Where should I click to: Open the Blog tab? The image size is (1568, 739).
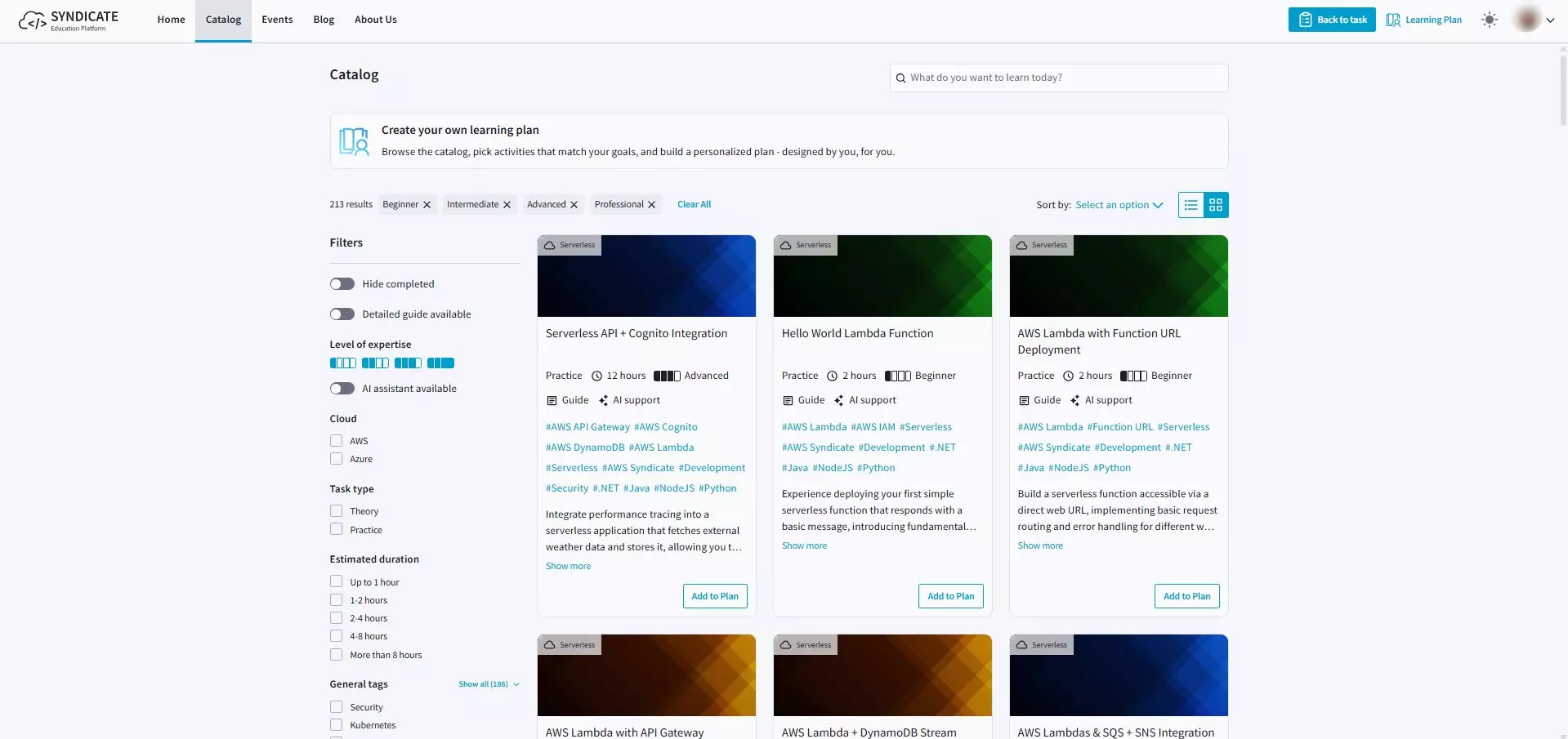[x=324, y=20]
